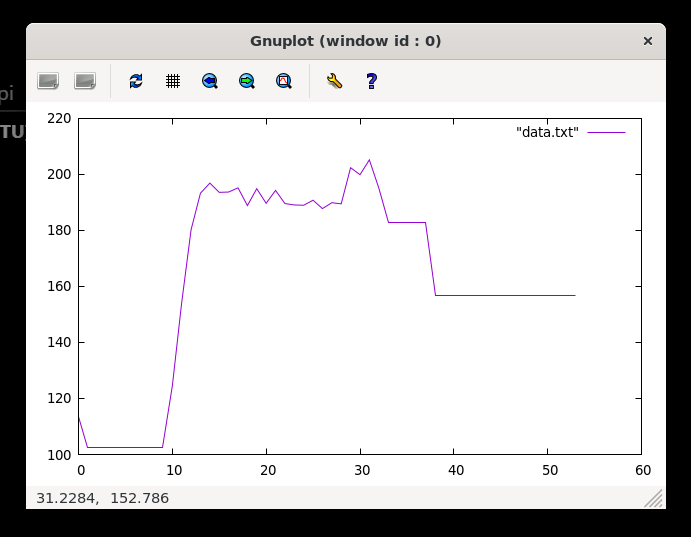Screen dimensions: 691x537
Task: Autoscale the plot with the magnifier icon
Action: [284, 81]
